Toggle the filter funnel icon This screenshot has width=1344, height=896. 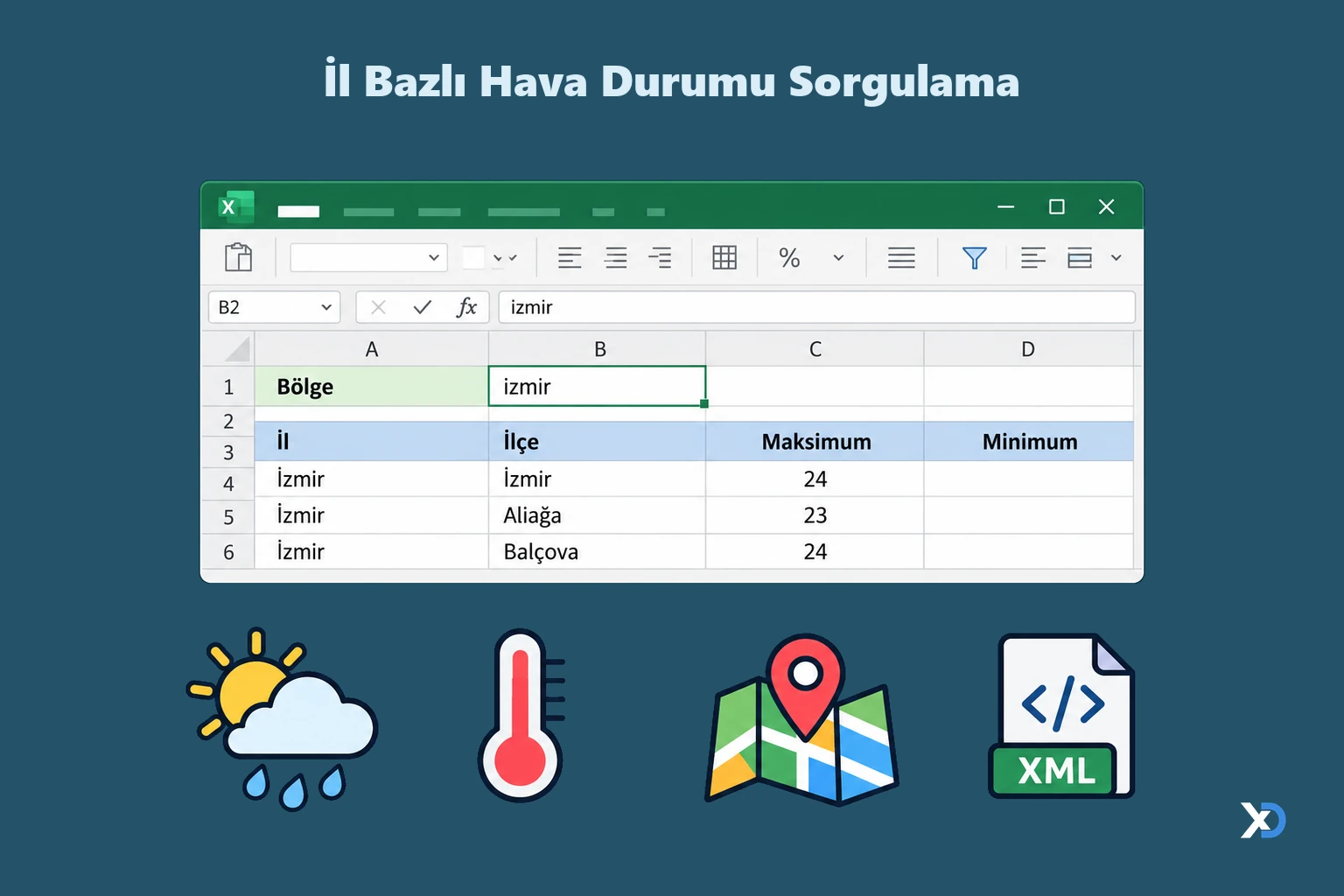(974, 257)
